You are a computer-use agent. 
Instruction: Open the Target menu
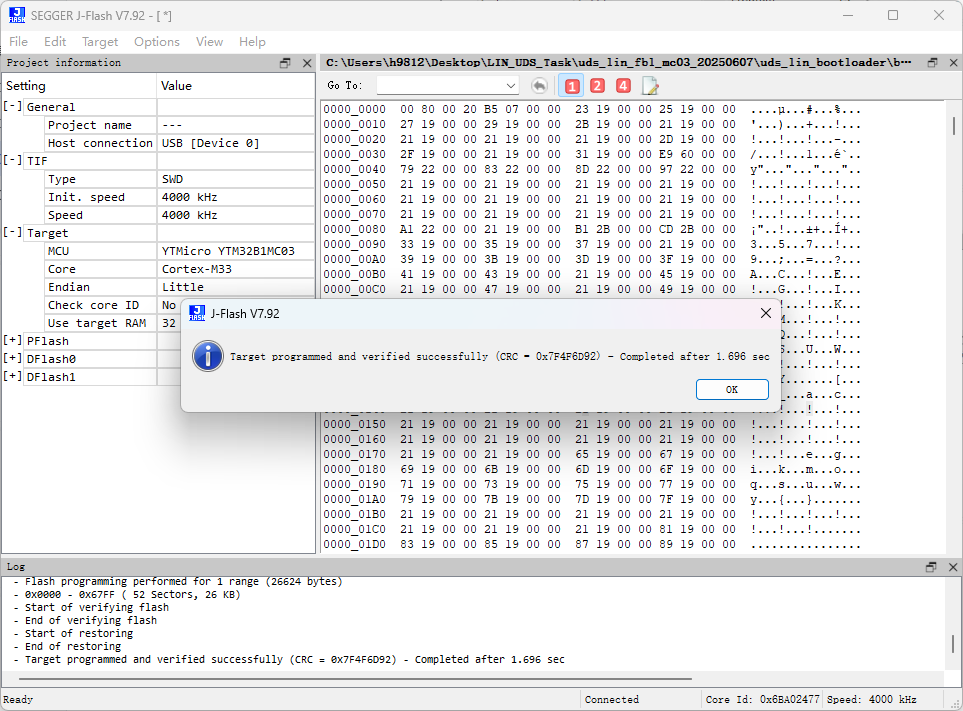point(100,42)
